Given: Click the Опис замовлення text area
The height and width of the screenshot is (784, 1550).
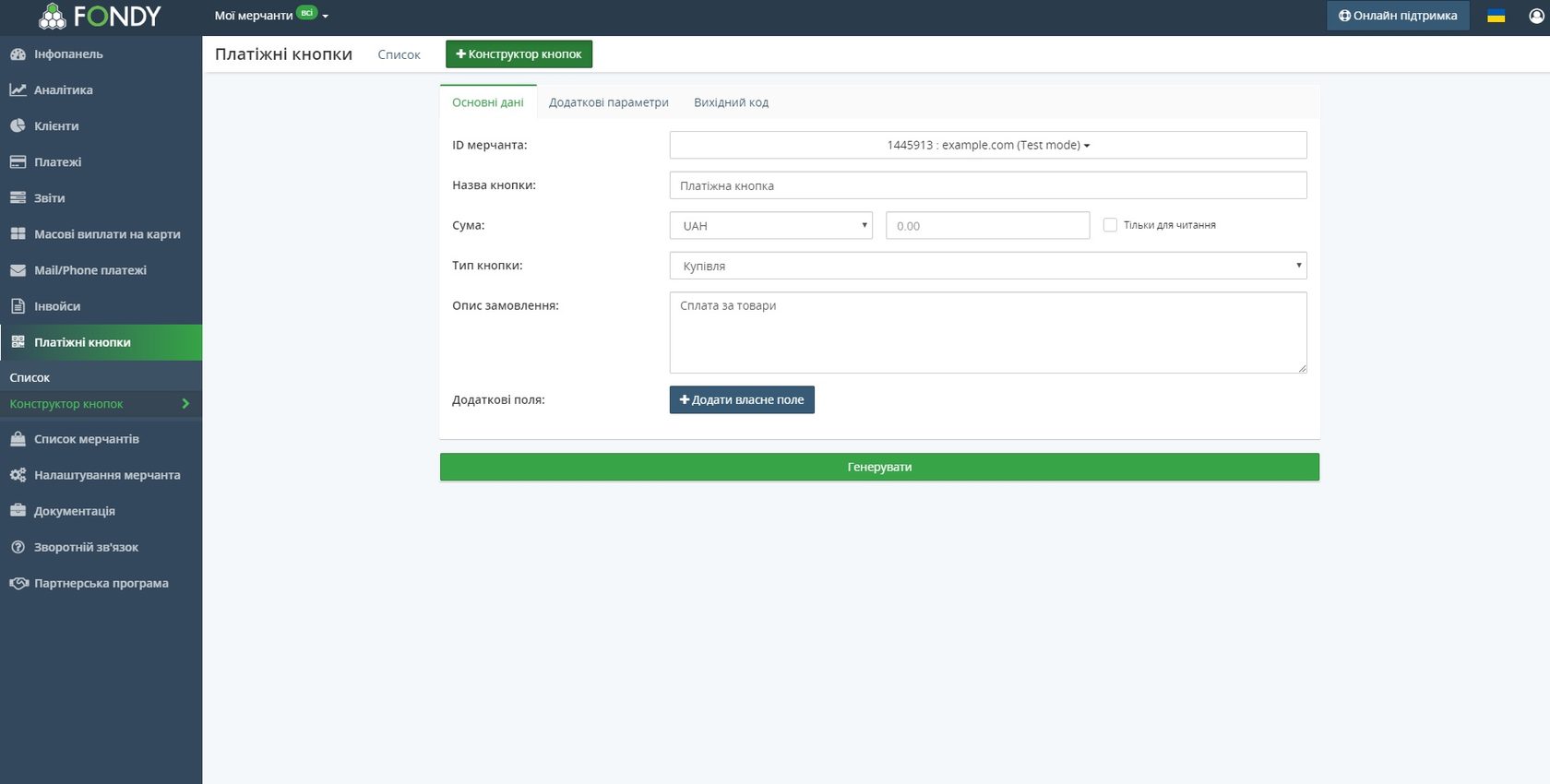Looking at the screenshot, I should pyautogui.click(x=987, y=332).
